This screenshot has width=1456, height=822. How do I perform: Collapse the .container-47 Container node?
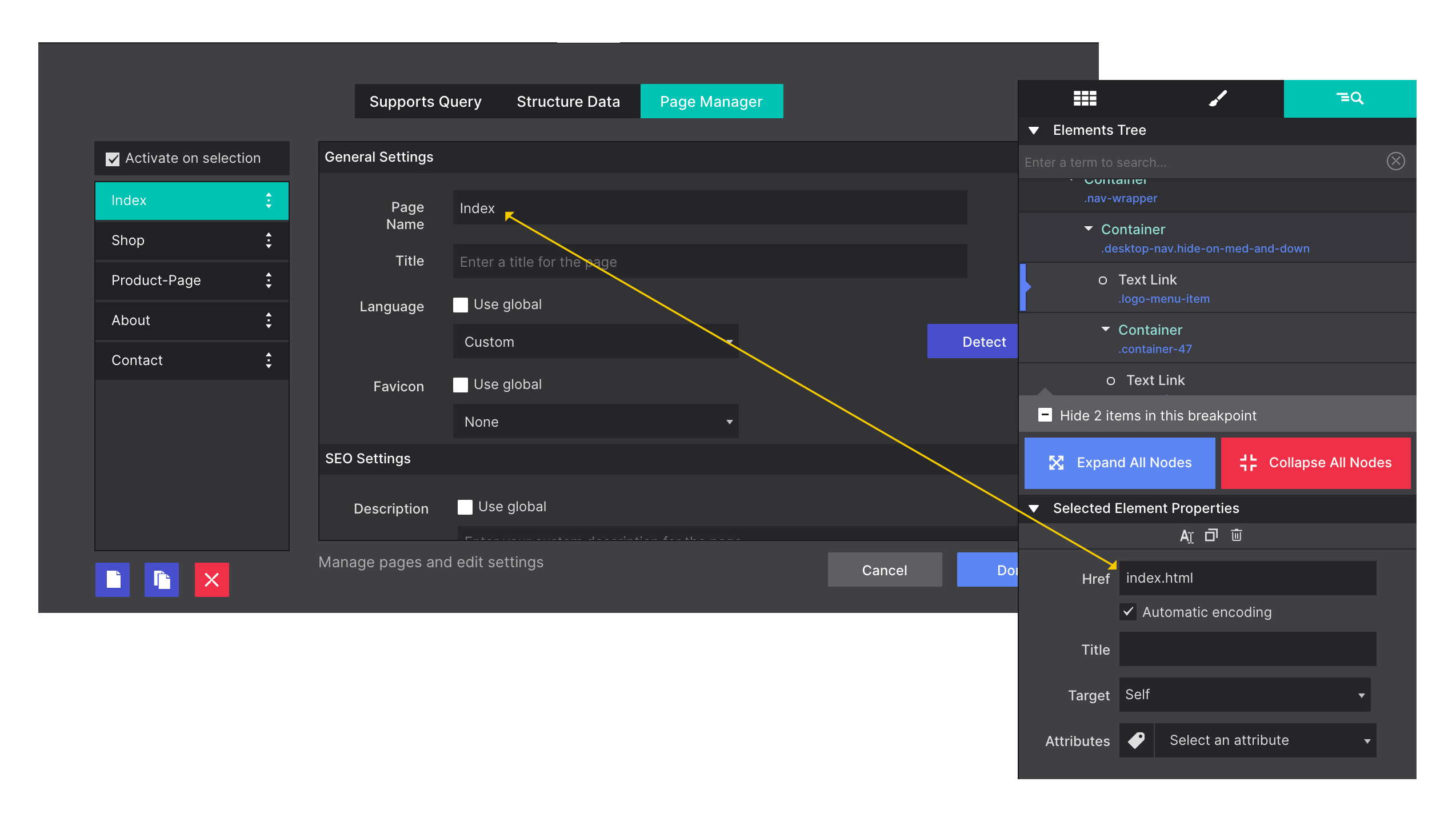[x=1105, y=329]
